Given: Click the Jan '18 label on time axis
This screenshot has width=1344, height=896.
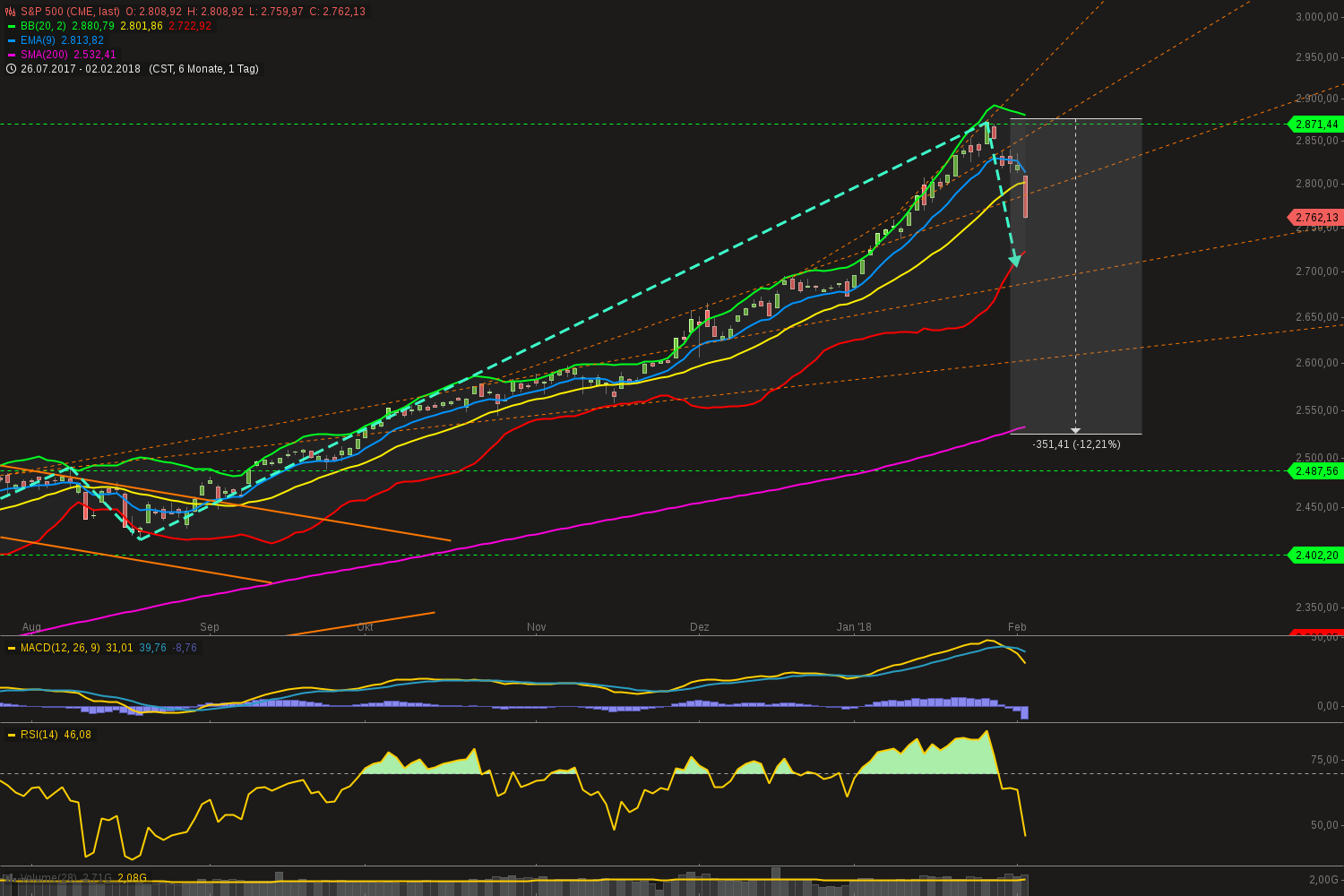Looking at the screenshot, I should click(854, 627).
